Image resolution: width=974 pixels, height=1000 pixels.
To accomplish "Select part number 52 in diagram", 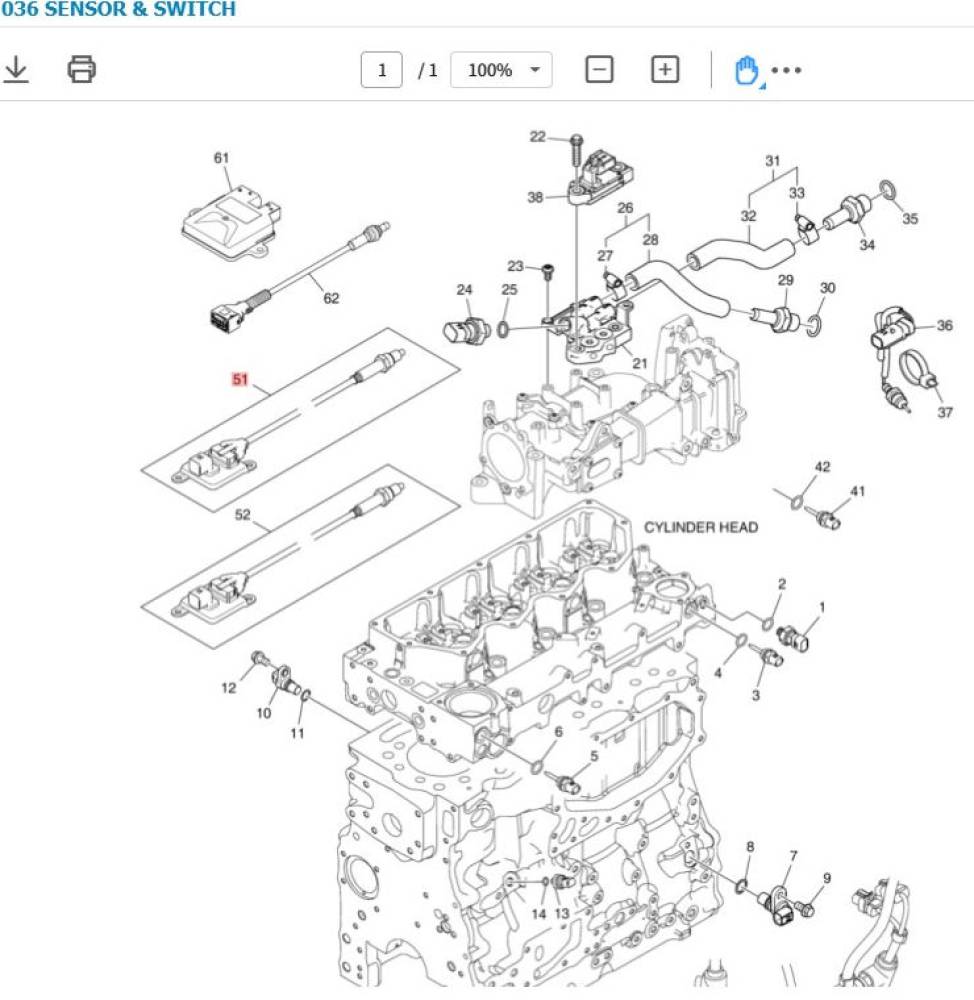I will pos(242,516).
